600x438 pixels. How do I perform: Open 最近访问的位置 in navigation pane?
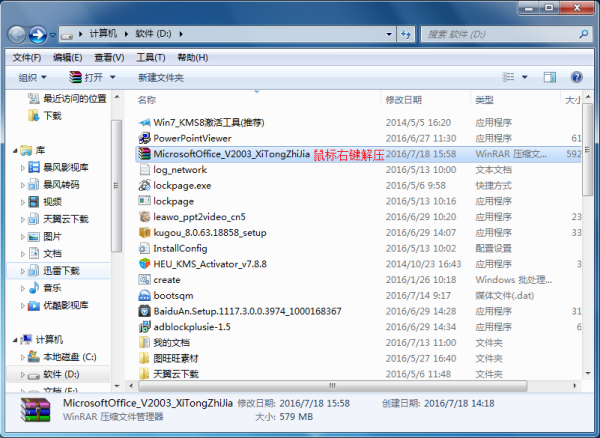pos(67,99)
